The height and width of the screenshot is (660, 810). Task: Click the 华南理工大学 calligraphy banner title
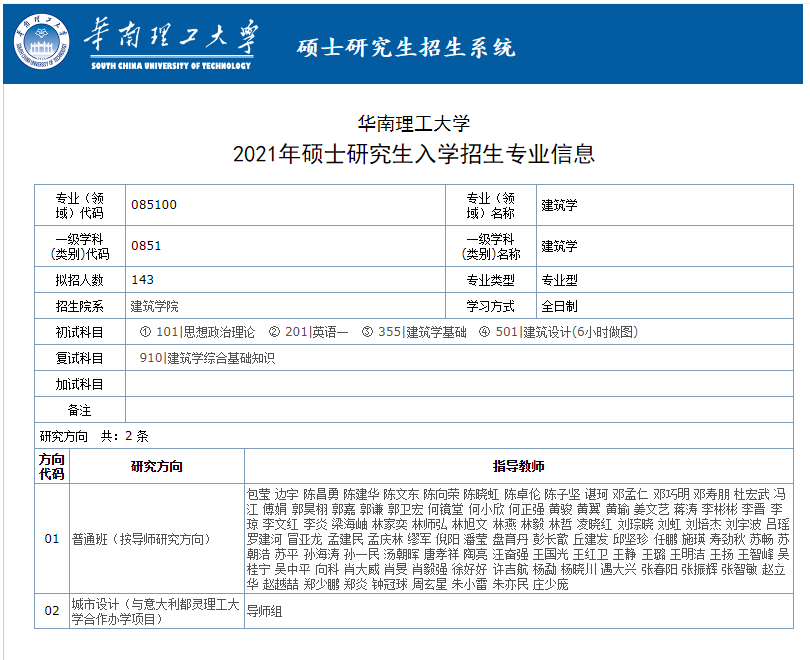pyautogui.click(x=171, y=37)
